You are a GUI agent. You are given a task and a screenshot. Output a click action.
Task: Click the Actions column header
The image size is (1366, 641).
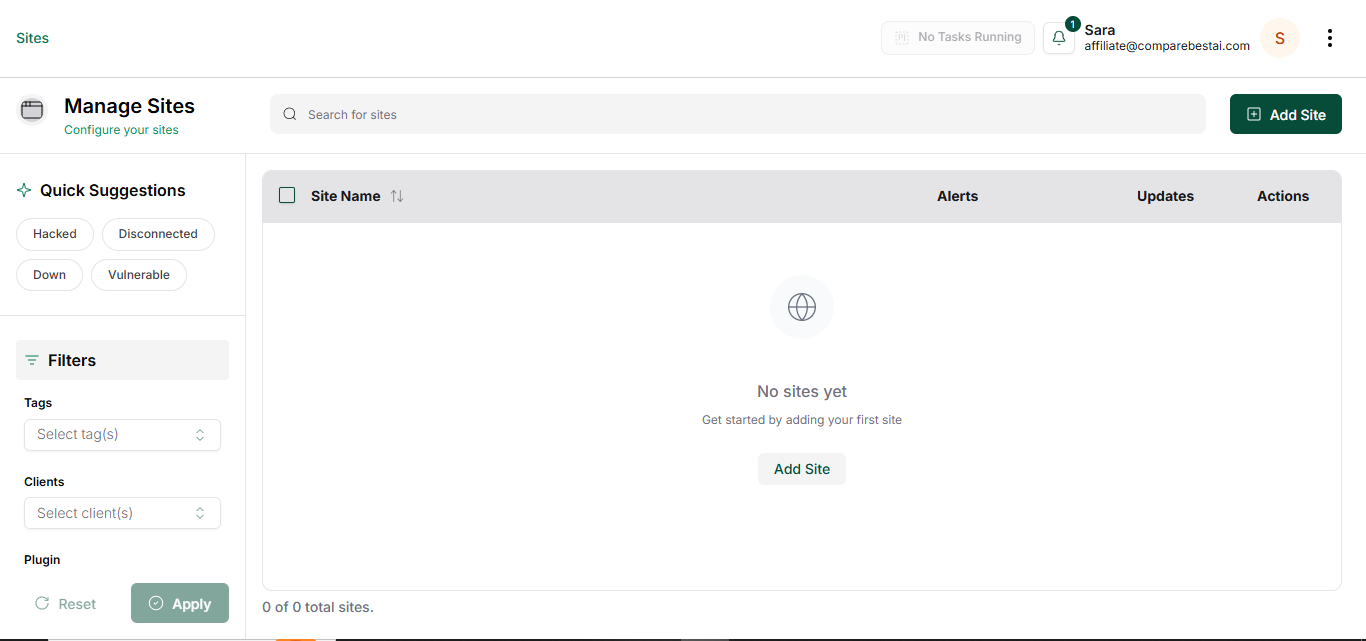pos(1283,196)
